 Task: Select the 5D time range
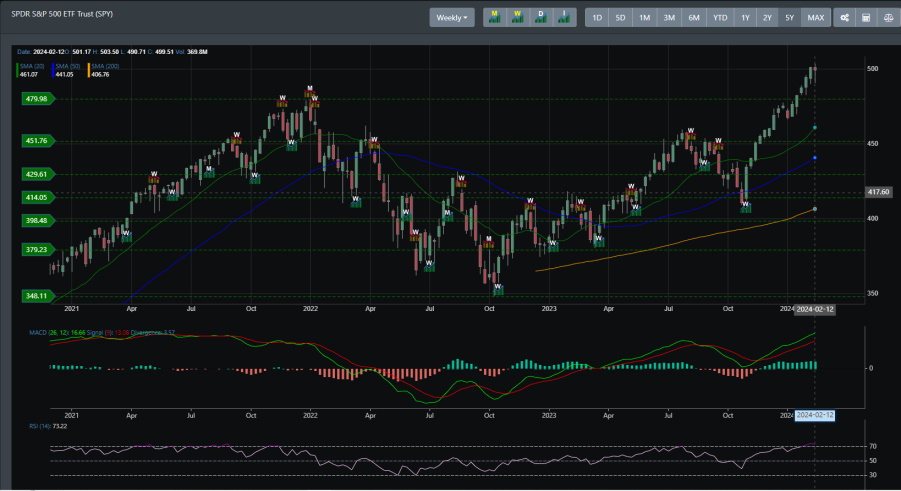click(620, 18)
